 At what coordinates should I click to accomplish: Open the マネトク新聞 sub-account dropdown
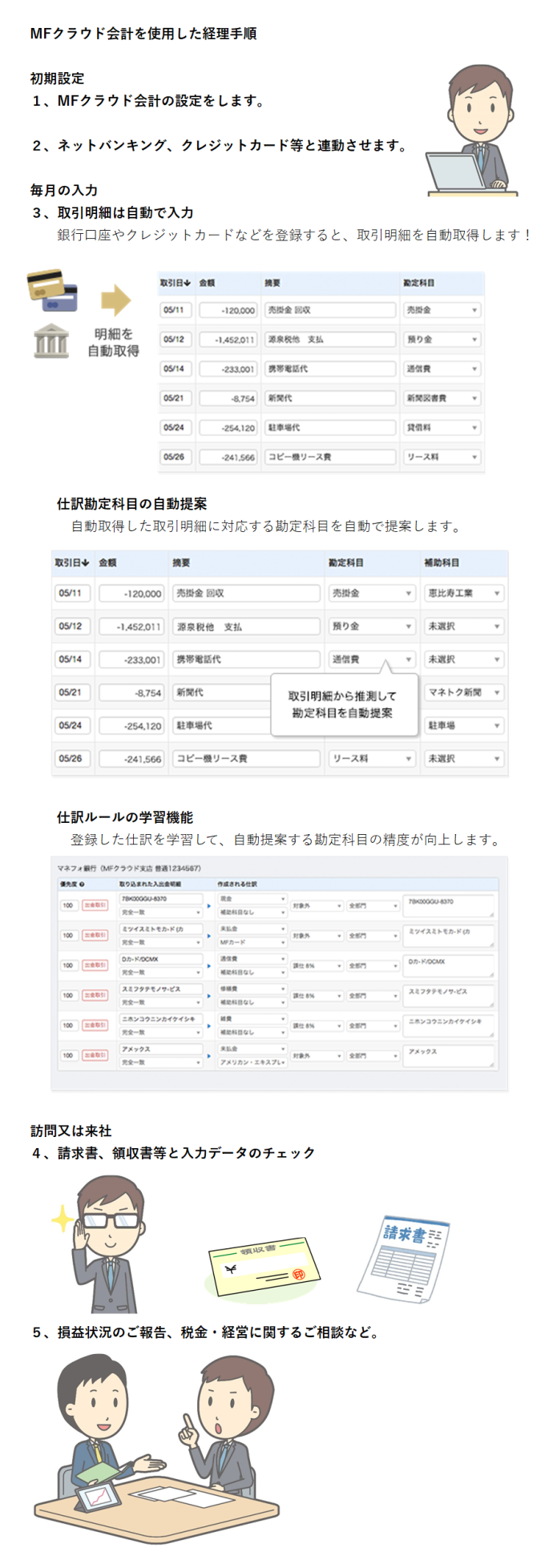click(464, 692)
